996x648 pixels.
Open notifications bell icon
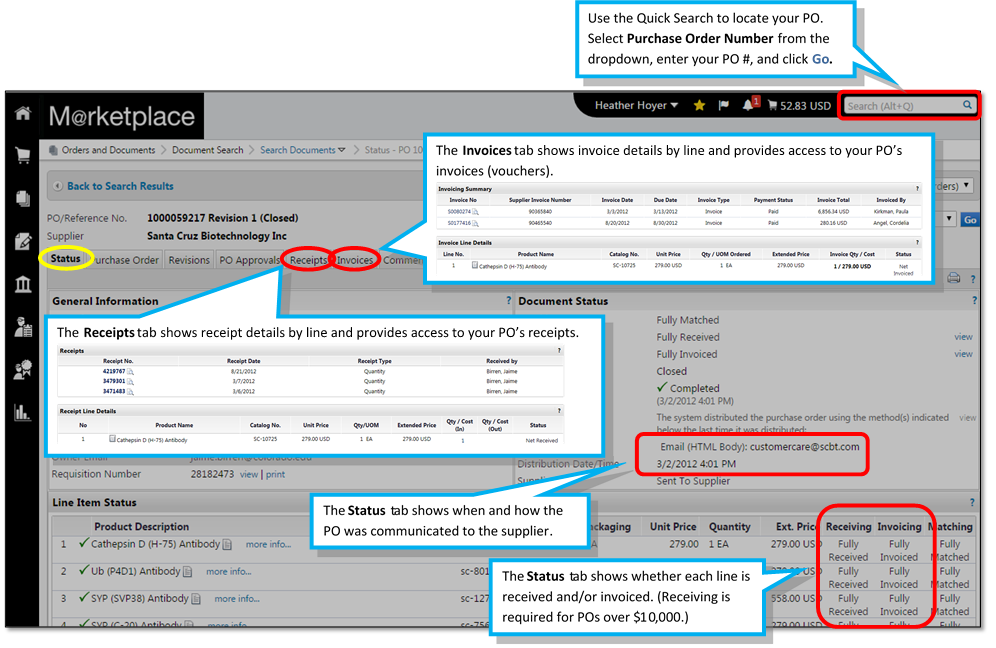click(750, 105)
